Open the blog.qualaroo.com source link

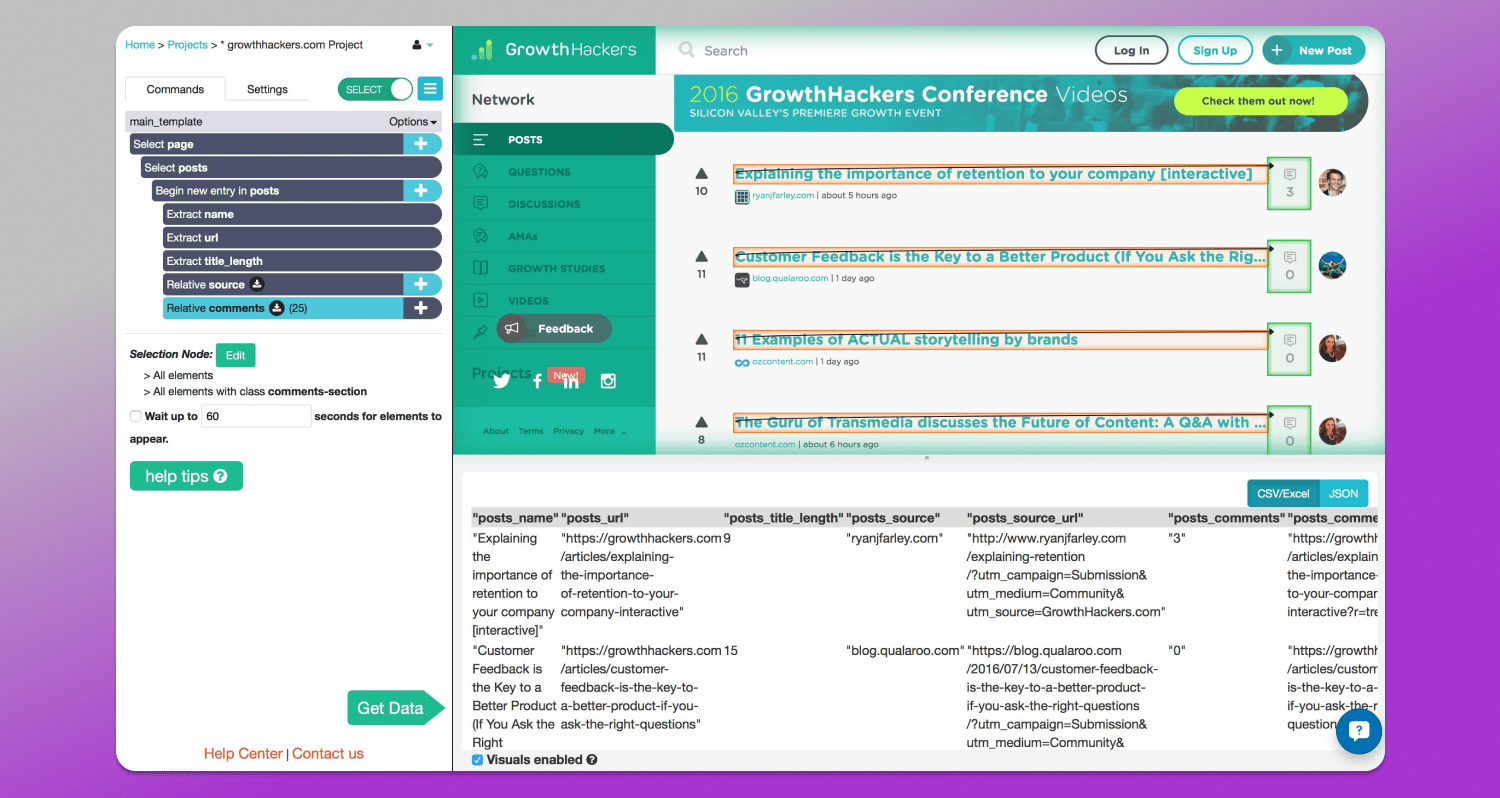tap(790, 279)
